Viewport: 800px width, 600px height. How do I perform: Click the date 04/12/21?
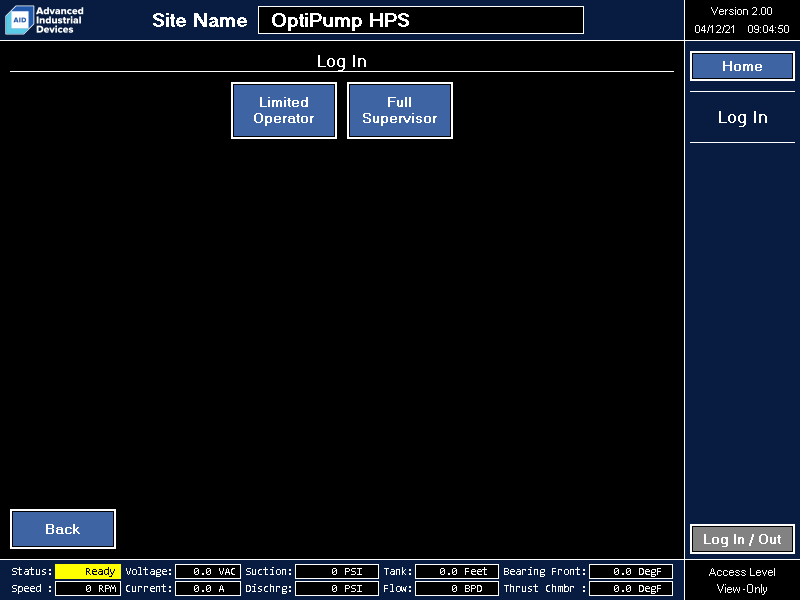(x=714, y=29)
